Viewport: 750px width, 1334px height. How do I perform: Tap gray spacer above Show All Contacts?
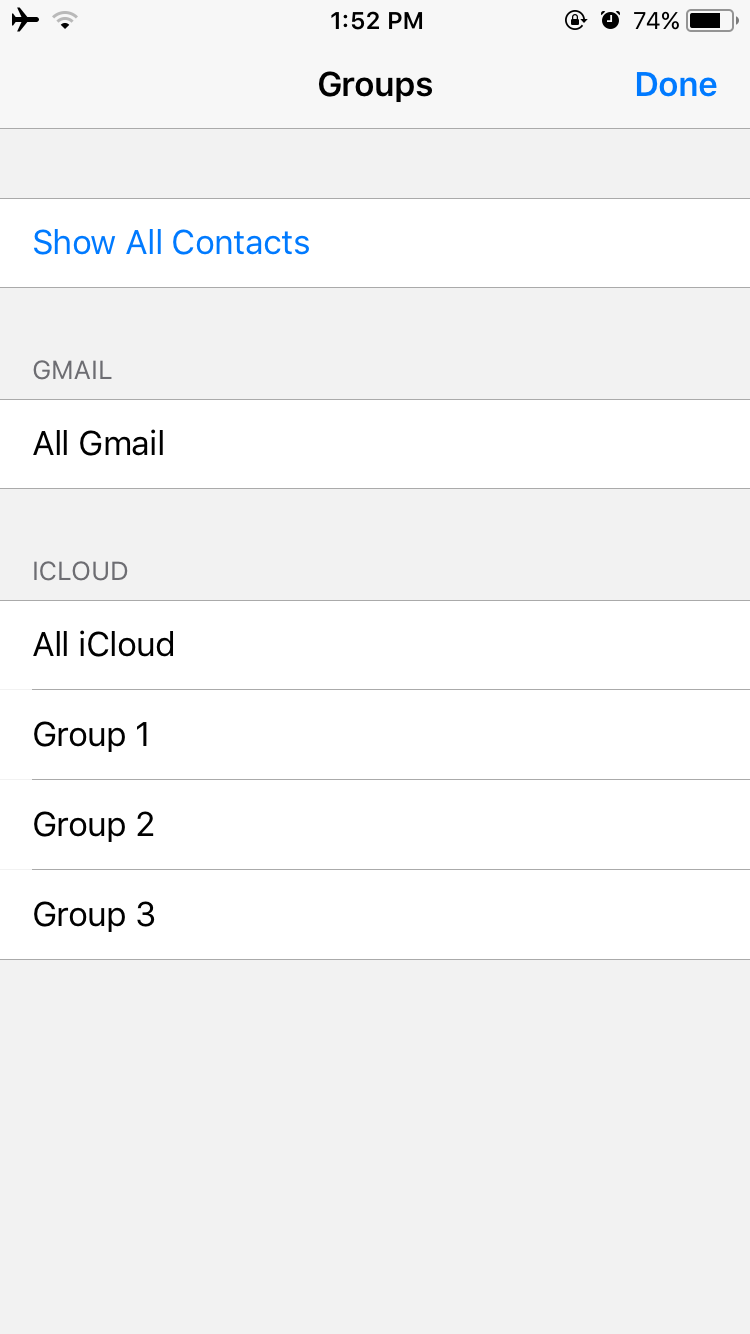(x=375, y=164)
